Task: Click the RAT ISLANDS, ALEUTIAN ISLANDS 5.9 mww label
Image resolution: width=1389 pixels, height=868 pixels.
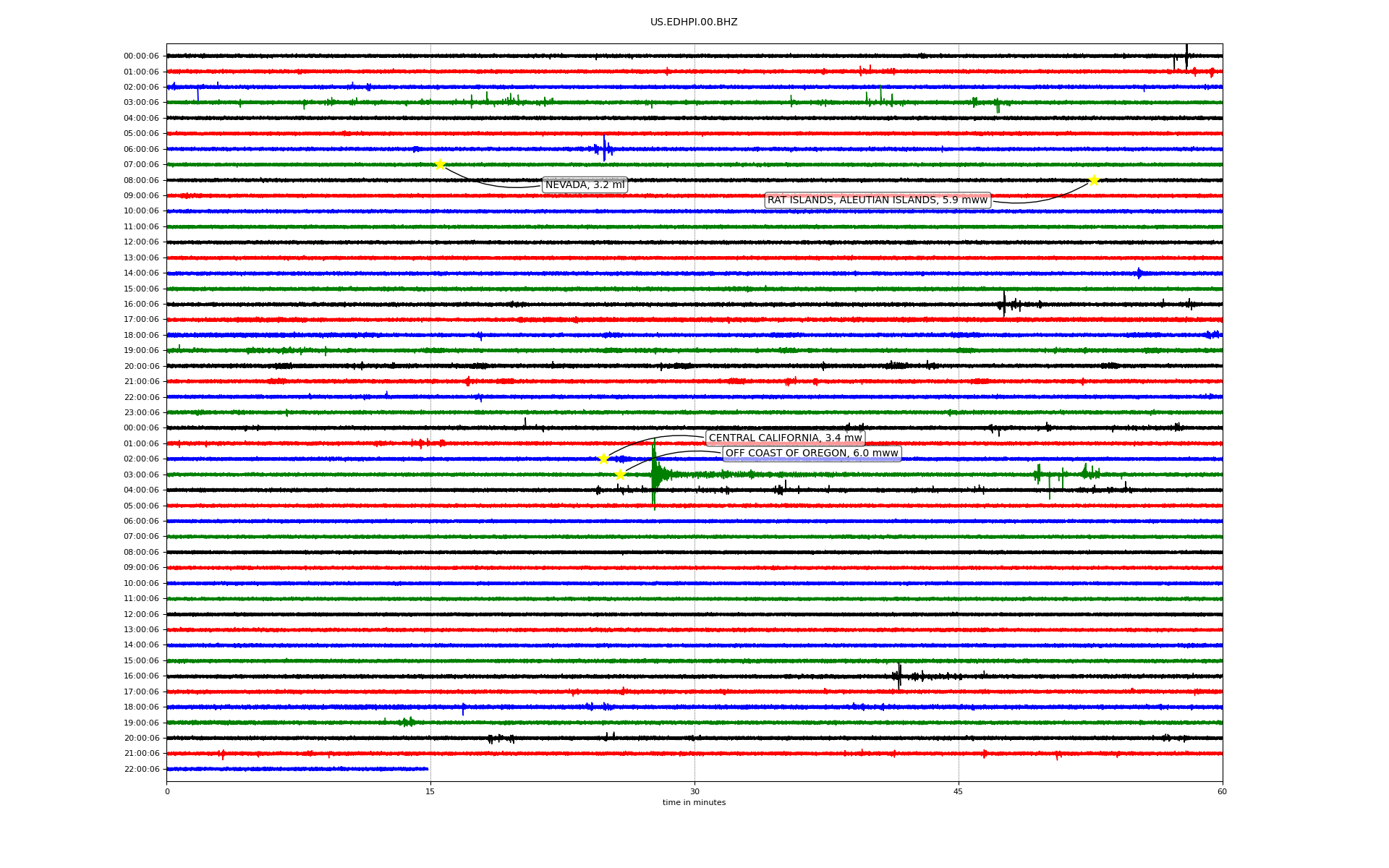Action: click(877, 200)
